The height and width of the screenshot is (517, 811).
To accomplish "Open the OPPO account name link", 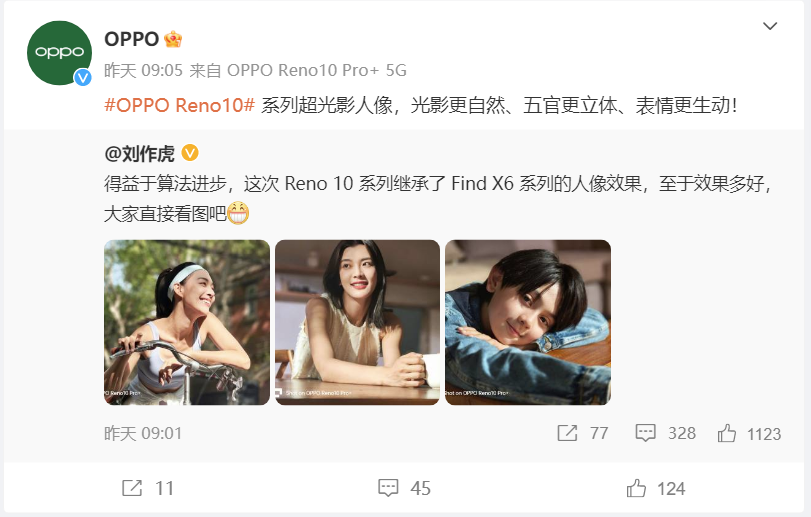I will (x=131, y=39).
